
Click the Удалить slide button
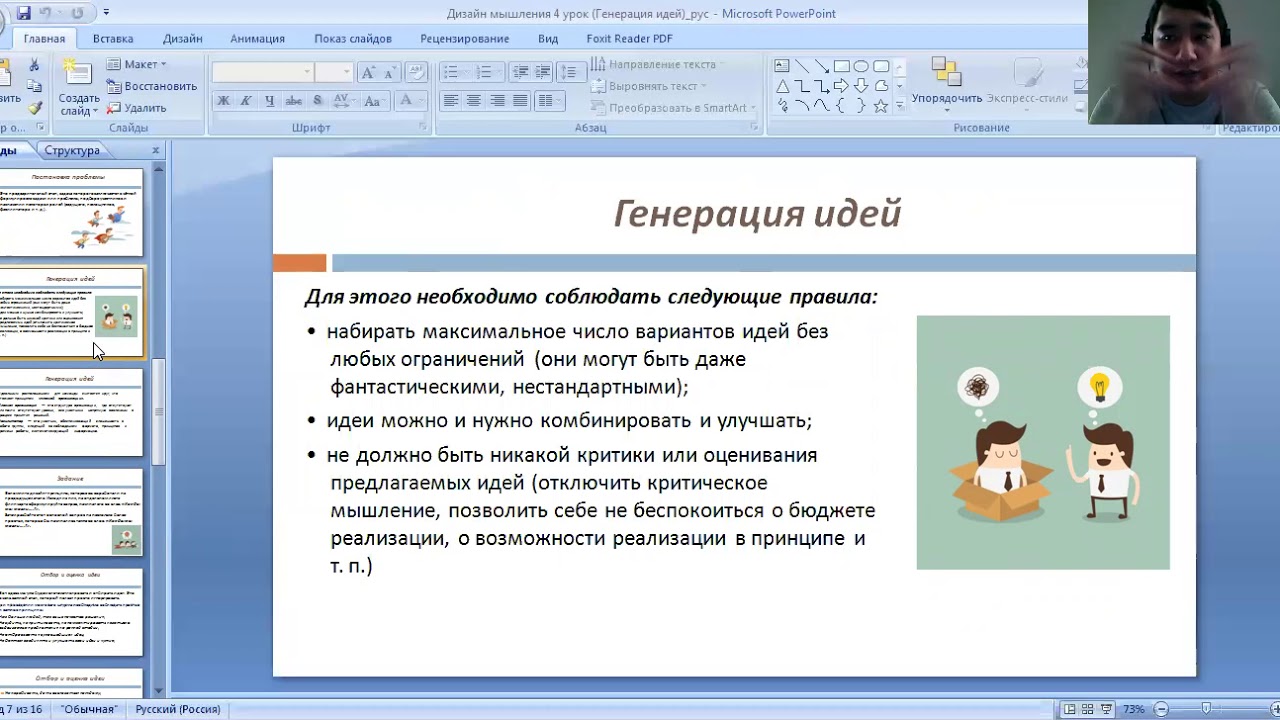click(136, 108)
